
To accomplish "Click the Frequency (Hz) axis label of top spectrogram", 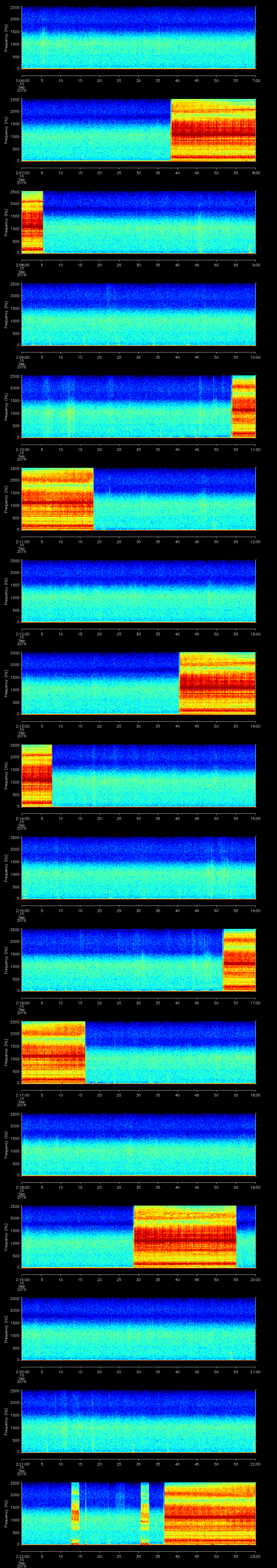I will point(6,38).
